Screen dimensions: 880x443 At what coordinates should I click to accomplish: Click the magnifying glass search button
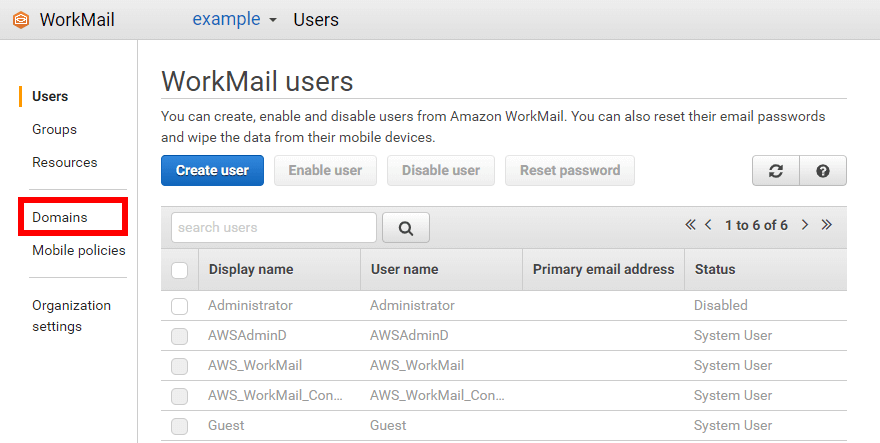pos(406,228)
